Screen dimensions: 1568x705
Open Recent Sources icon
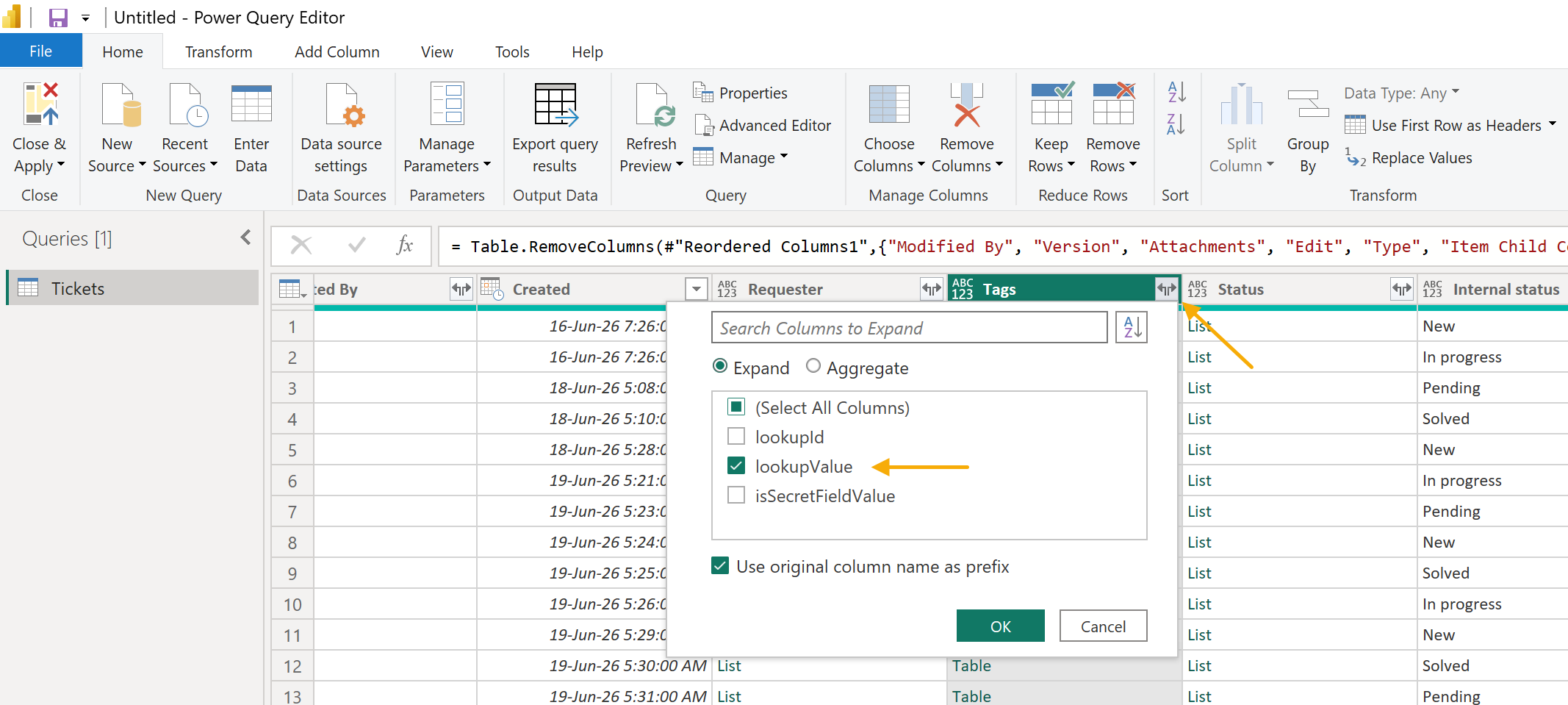tap(188, 104)
